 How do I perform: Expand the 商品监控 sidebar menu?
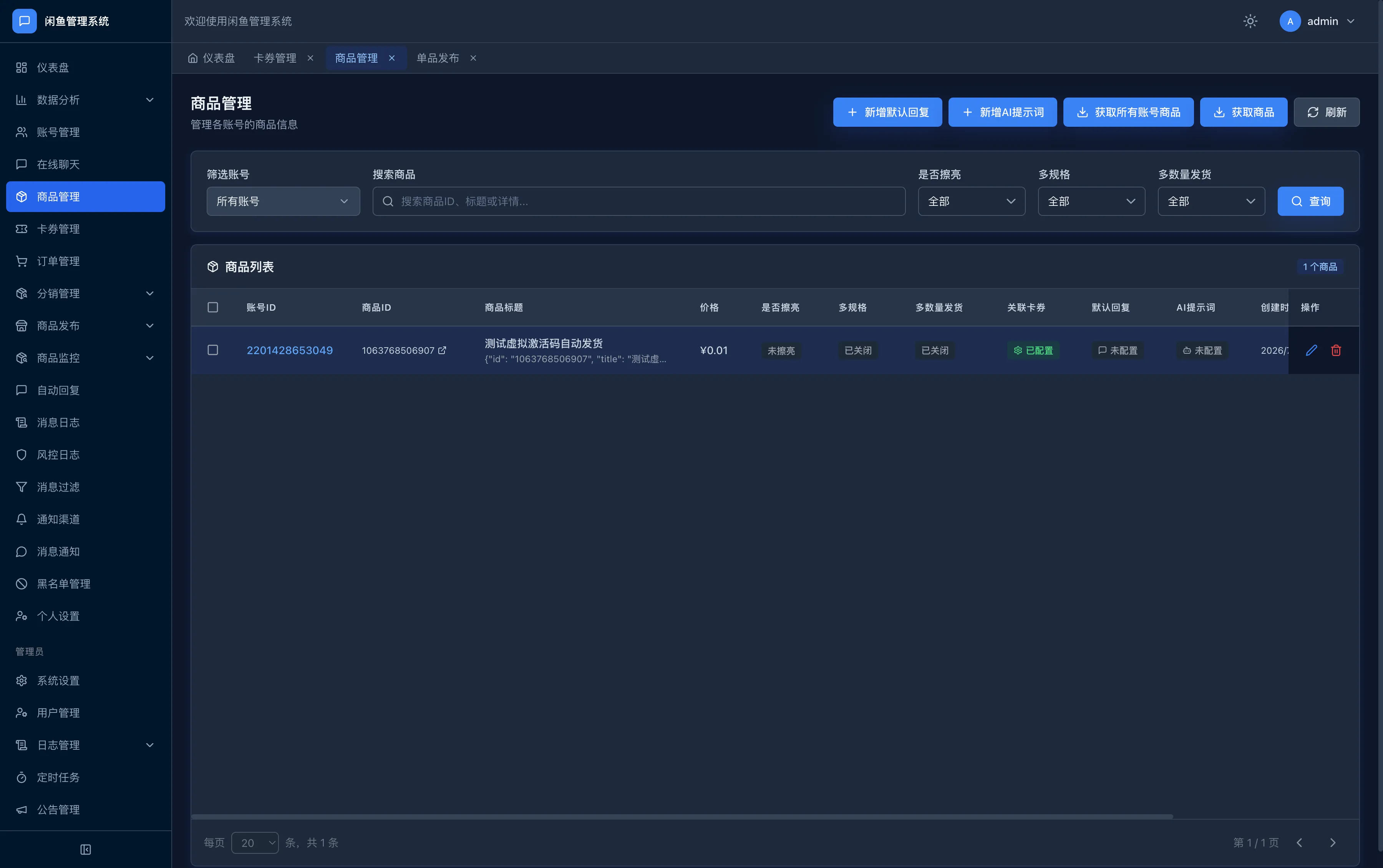(86, 358)
